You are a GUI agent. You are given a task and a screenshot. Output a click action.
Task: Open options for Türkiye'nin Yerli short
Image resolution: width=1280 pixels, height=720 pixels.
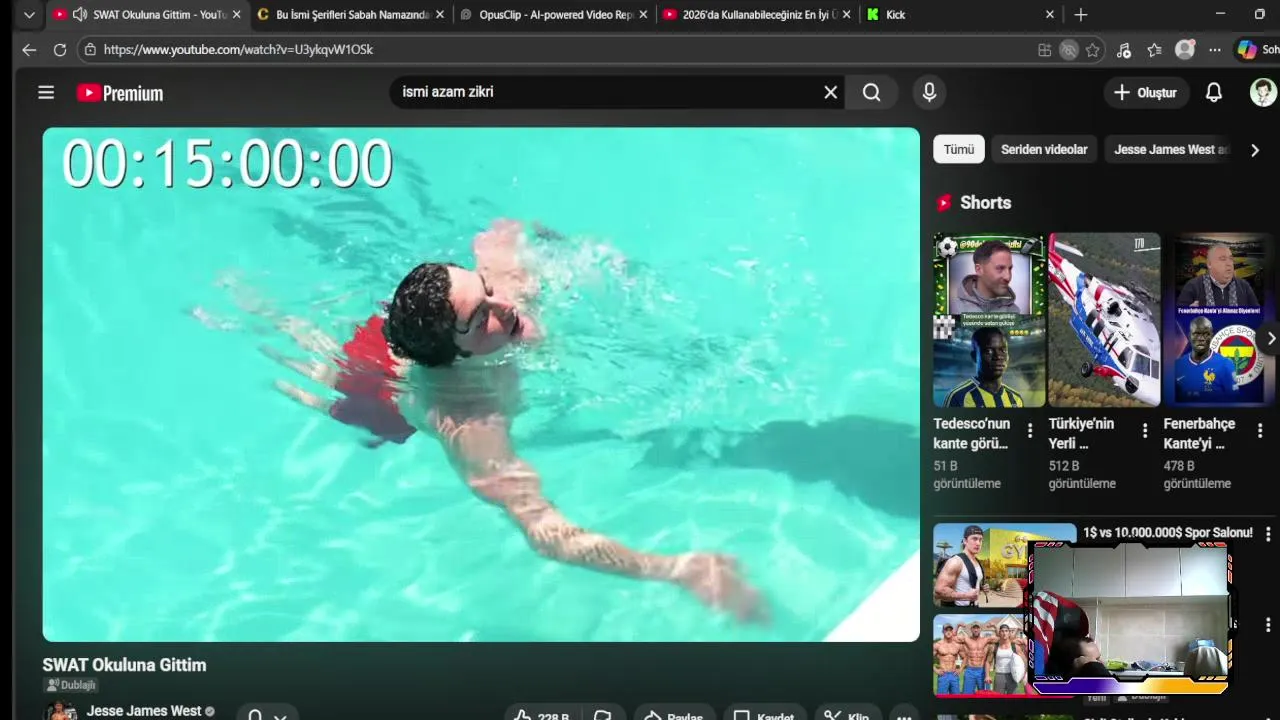pyautogui.click(x=1145, y=430)
